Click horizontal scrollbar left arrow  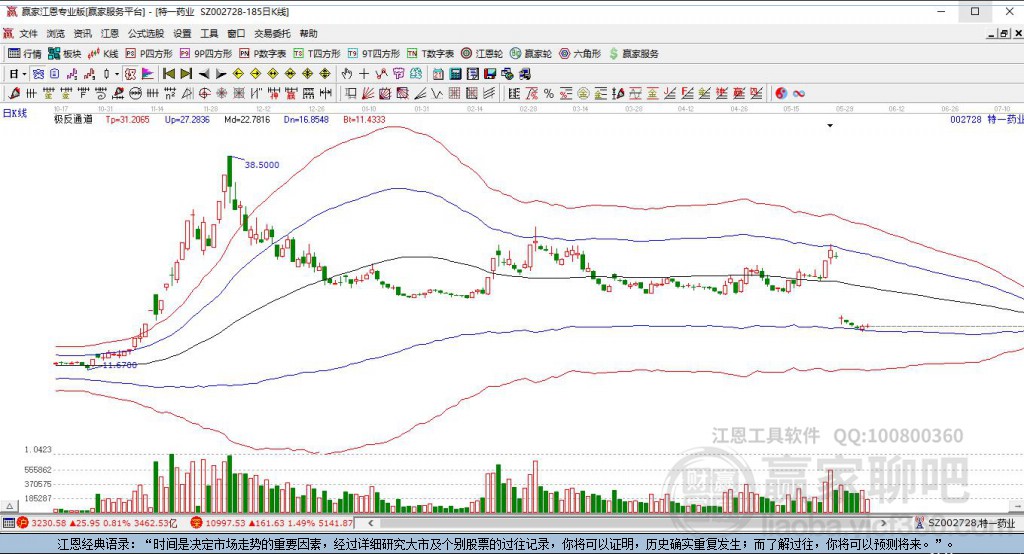click(x=371, y=523)
